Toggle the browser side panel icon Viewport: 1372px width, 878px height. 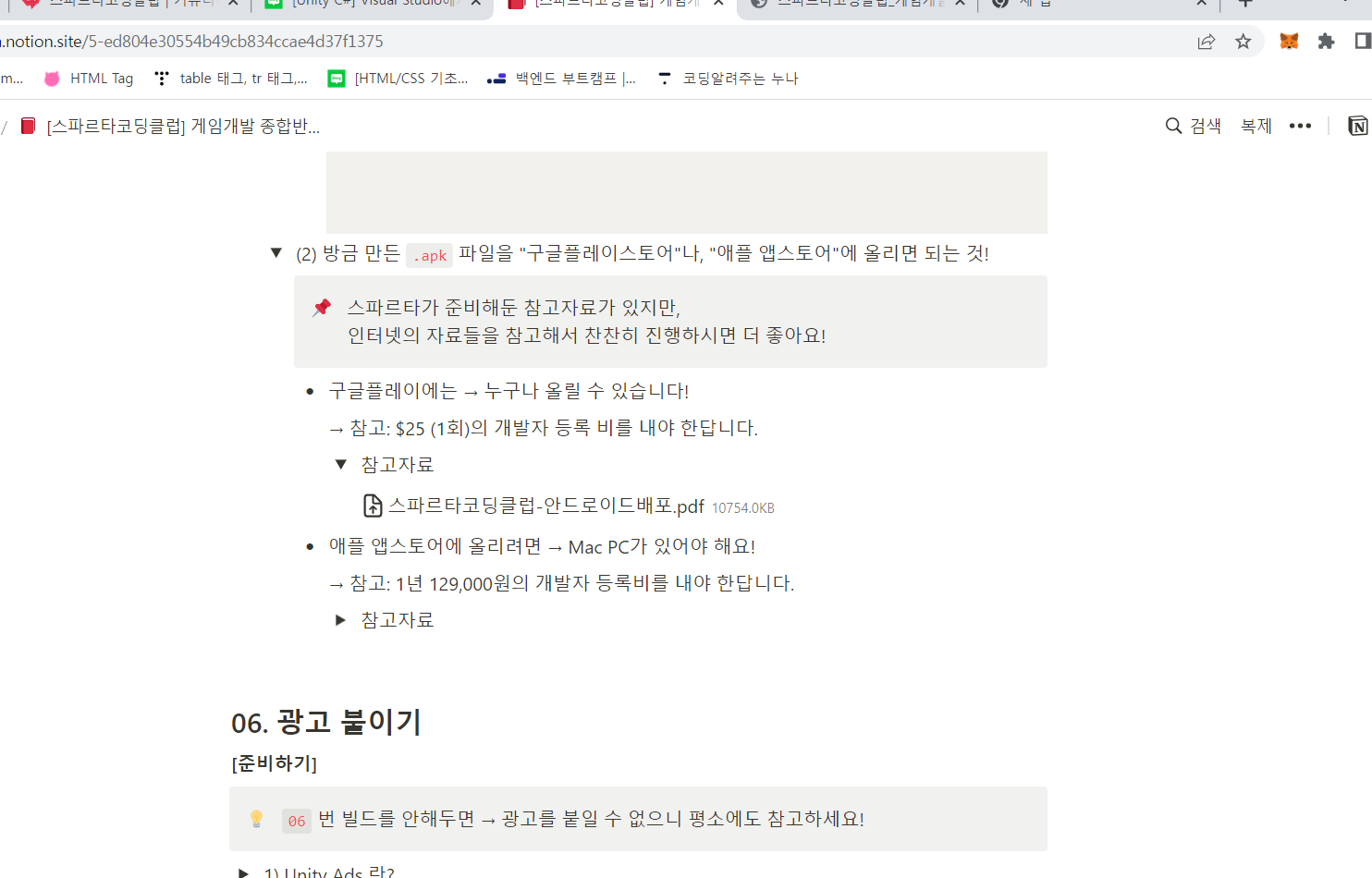tap(1362, 42)
